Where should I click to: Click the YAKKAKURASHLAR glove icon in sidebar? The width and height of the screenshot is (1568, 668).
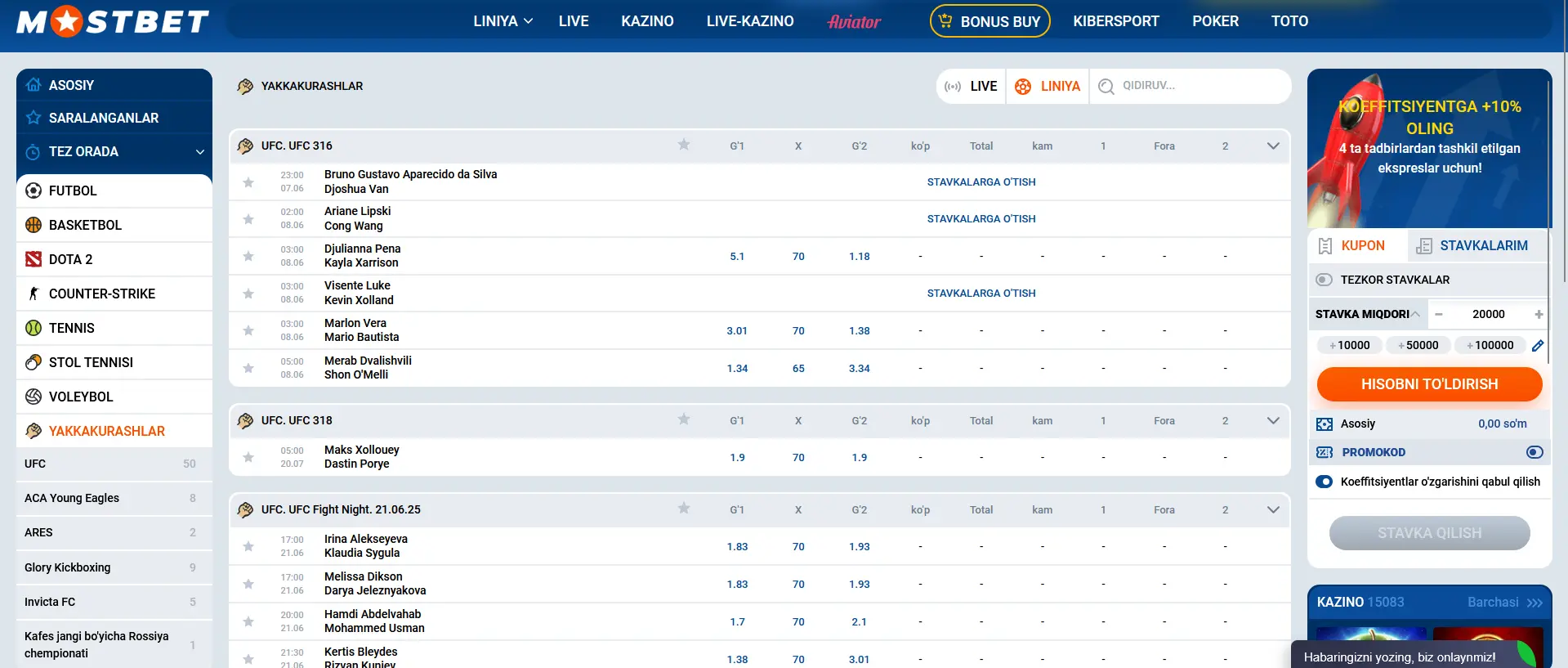pyautogui.click(x=34, y=431)
